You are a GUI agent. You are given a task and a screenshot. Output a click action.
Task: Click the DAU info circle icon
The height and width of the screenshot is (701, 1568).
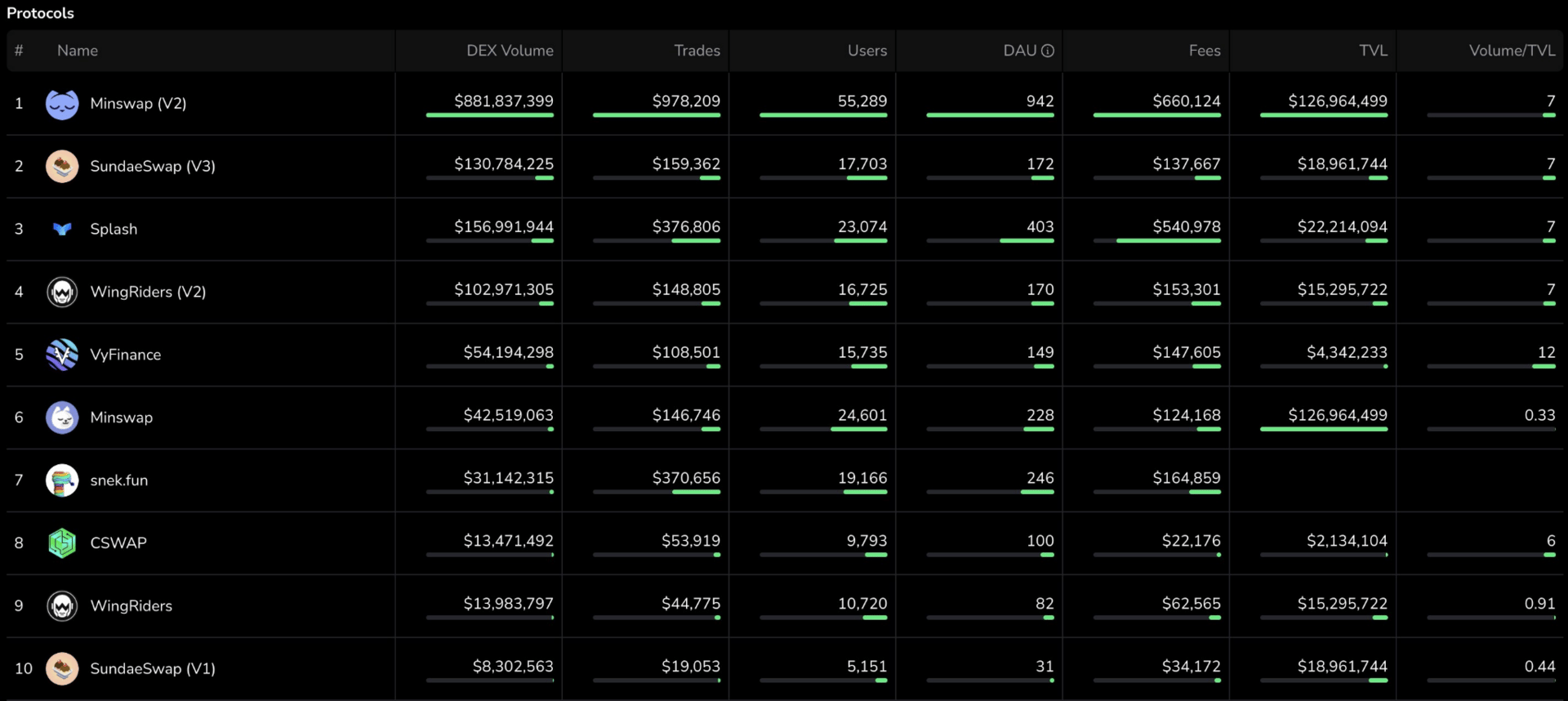[1048, 51]
